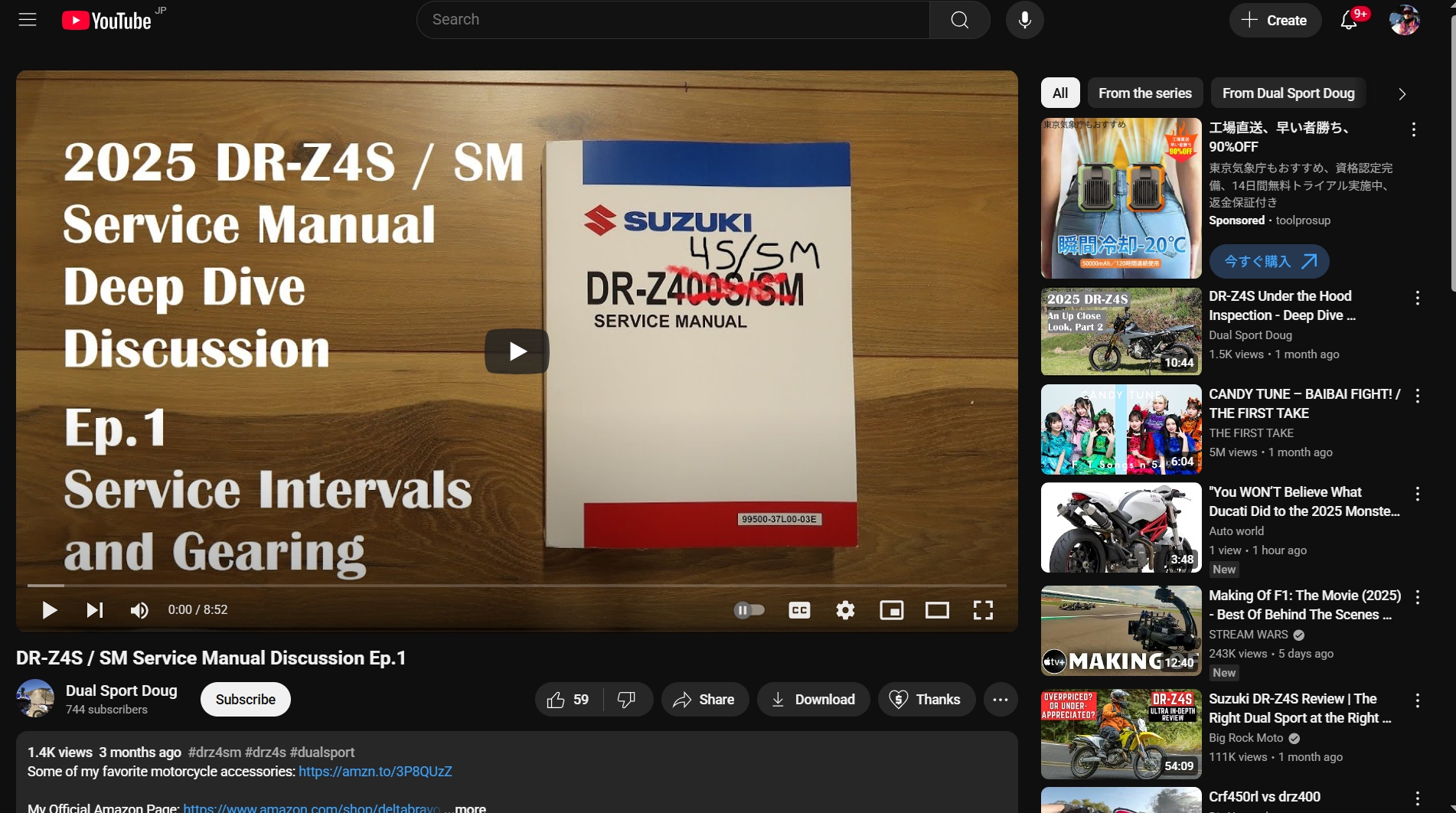Image resolution: width=1456 pixels, height=813 pixels.
Task: Download the video
Action: (x=813, y=700)
